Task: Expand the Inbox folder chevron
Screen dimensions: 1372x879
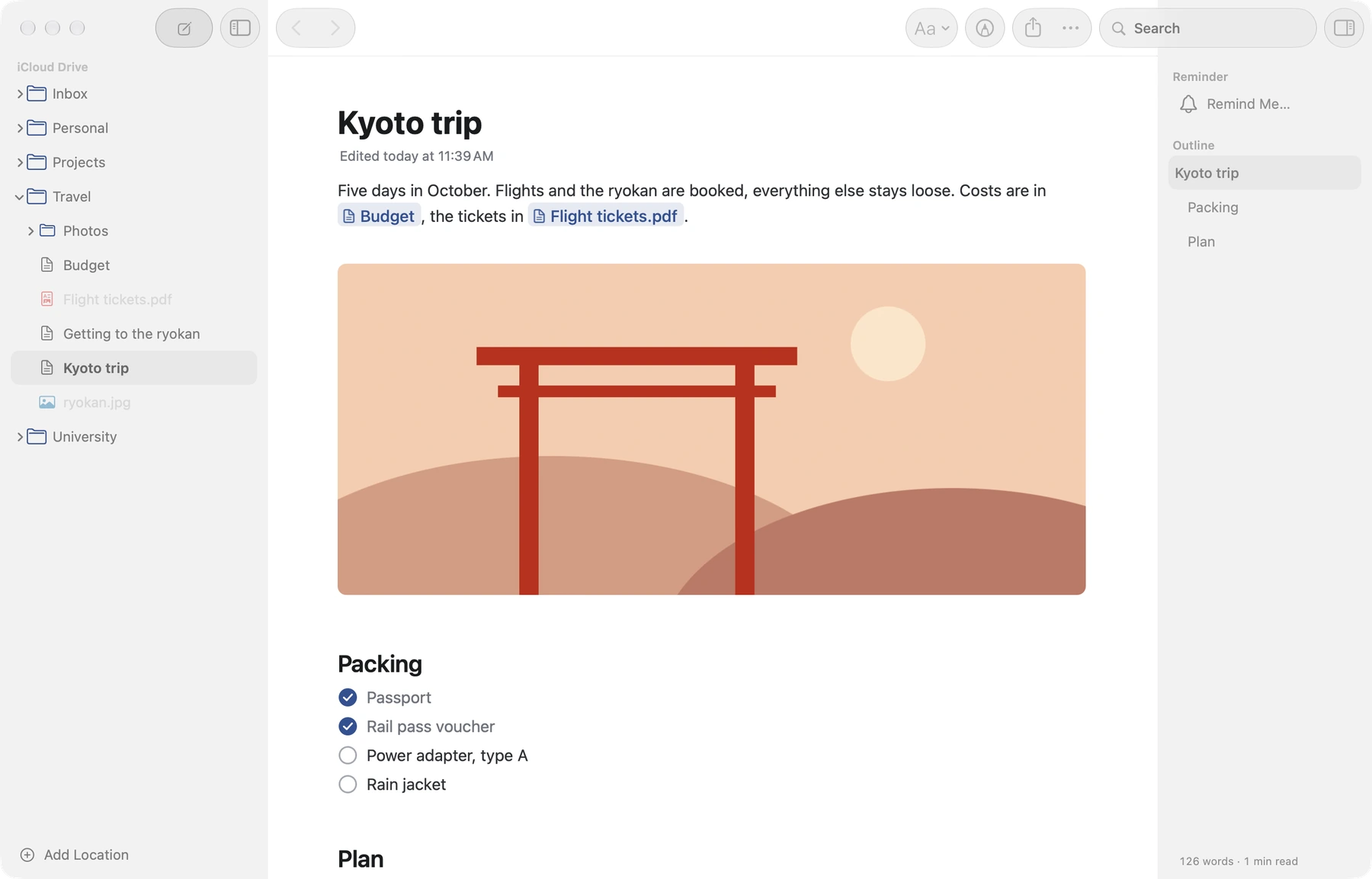Action: point(20,94)
